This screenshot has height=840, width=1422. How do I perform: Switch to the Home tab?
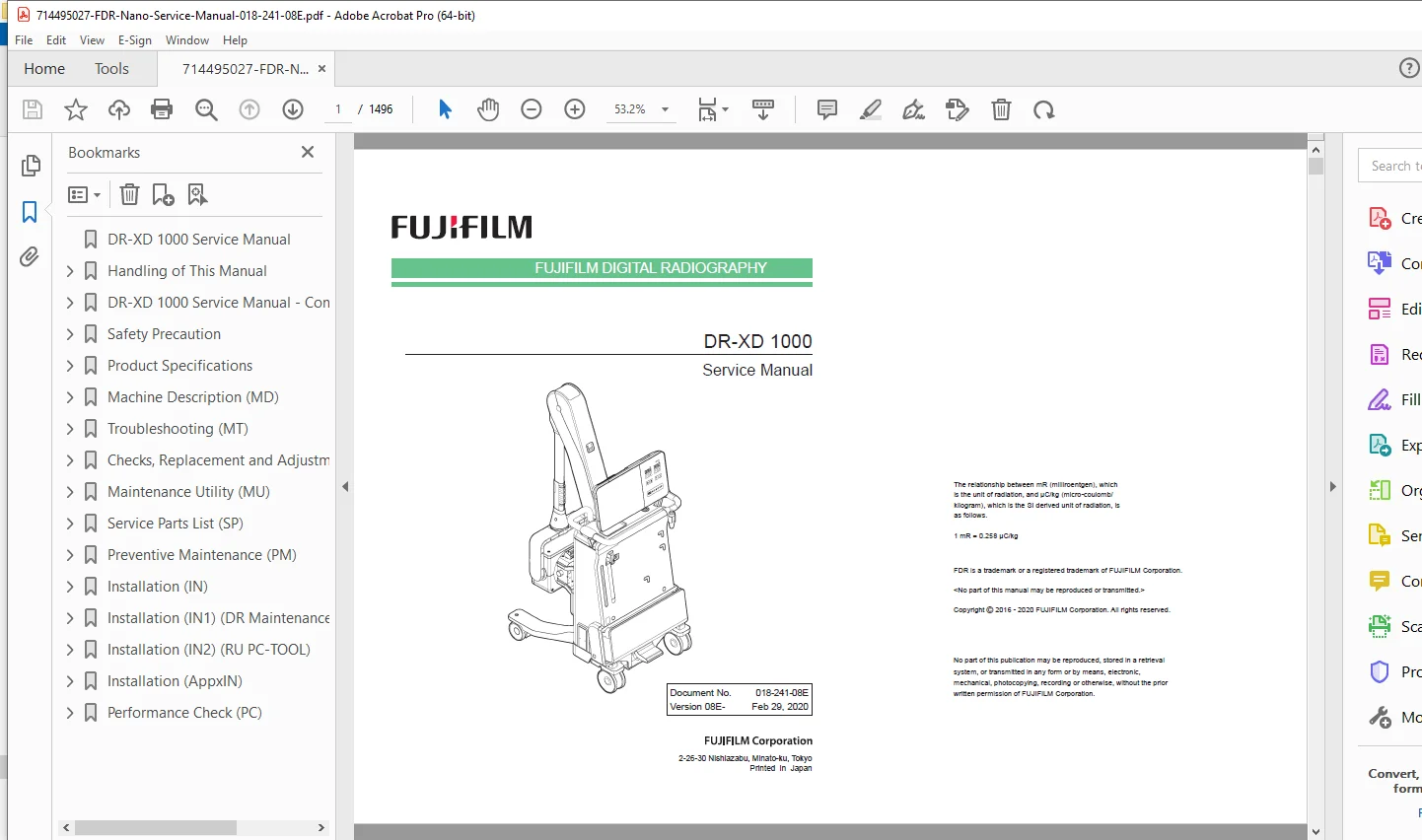pyautogui.click(x=44, y=69)
